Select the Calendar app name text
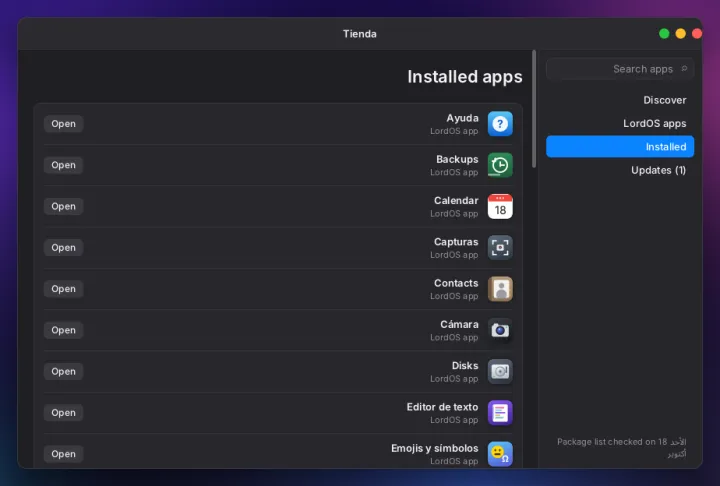The image size is (720, 486). click(x=456, y=201)
